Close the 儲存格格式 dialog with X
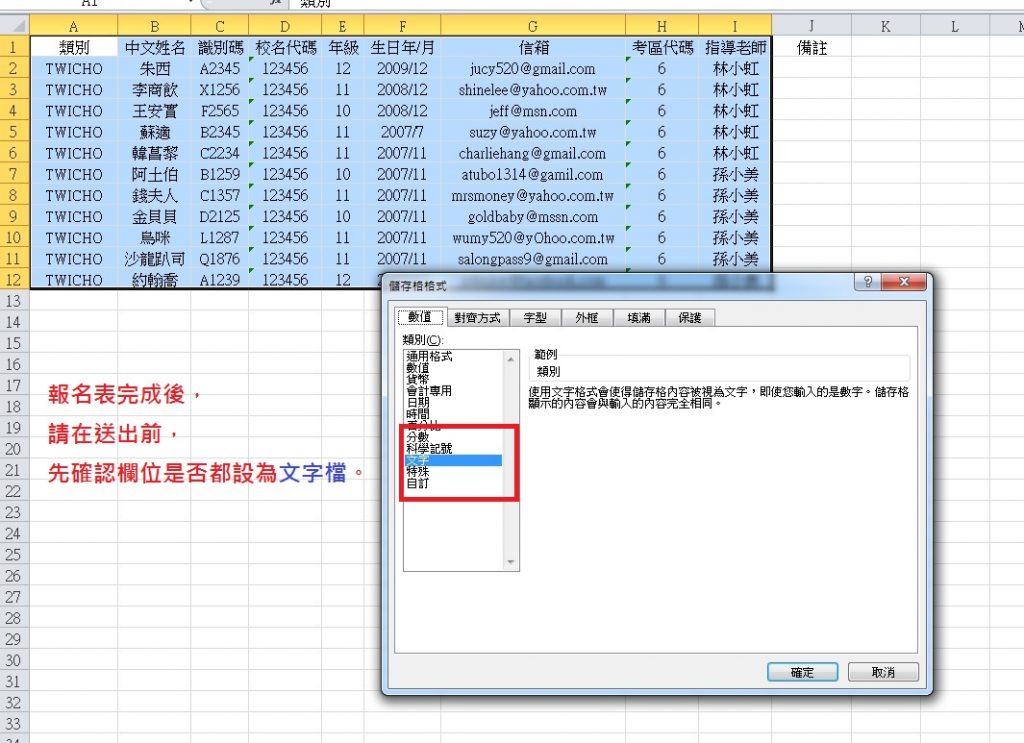This screenshot has width=1024, height=743. click(x=903, y=283)
